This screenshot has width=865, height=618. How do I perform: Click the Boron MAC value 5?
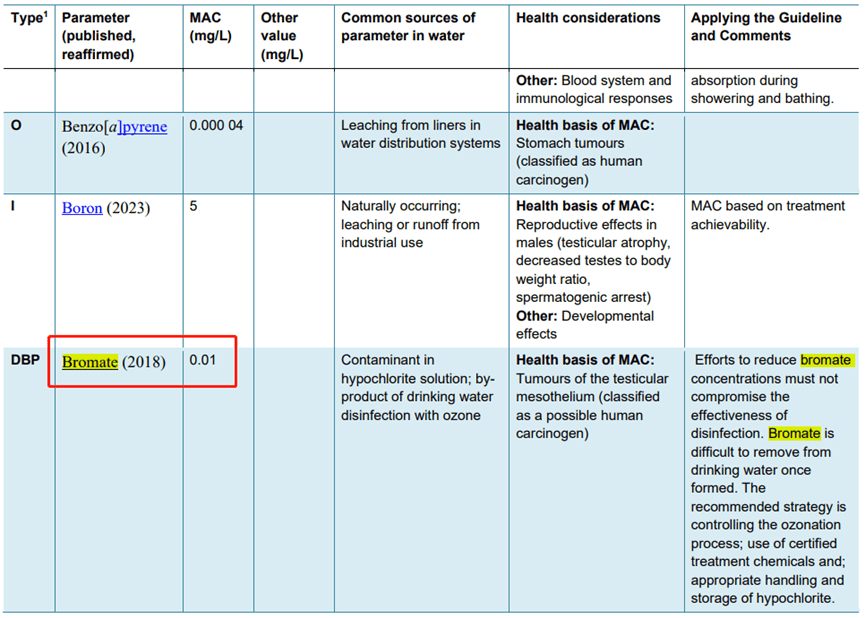coord(193,206)
